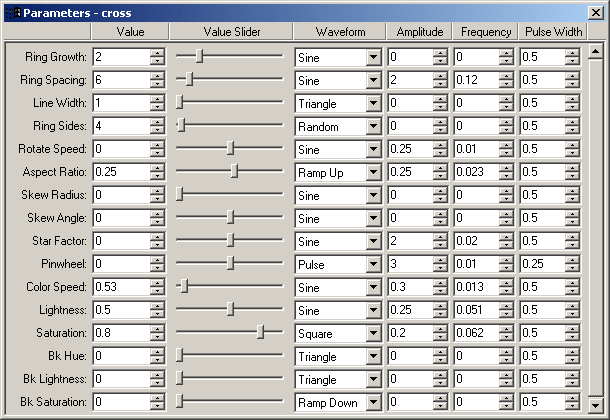610x420 pixels.
Task: Expand the Ring Sides Random waveform list
Action: tap(373, 126)
